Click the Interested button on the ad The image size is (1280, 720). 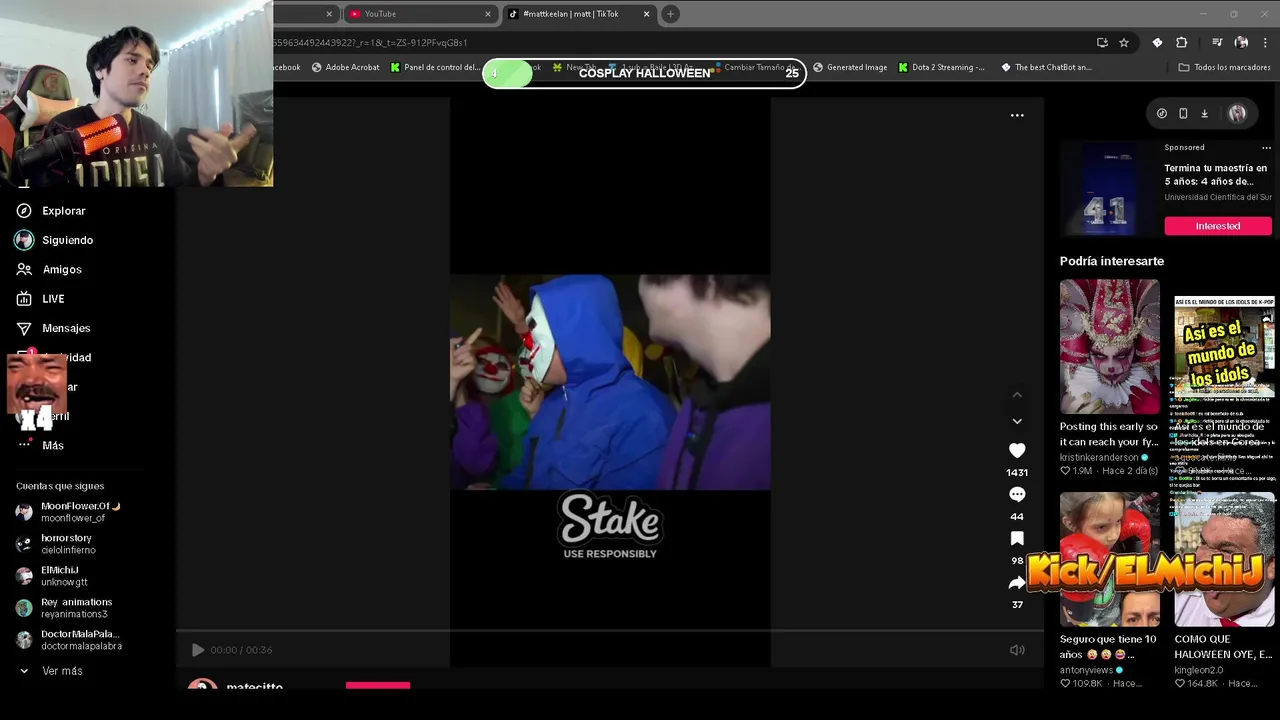(x=1218, y=226)
